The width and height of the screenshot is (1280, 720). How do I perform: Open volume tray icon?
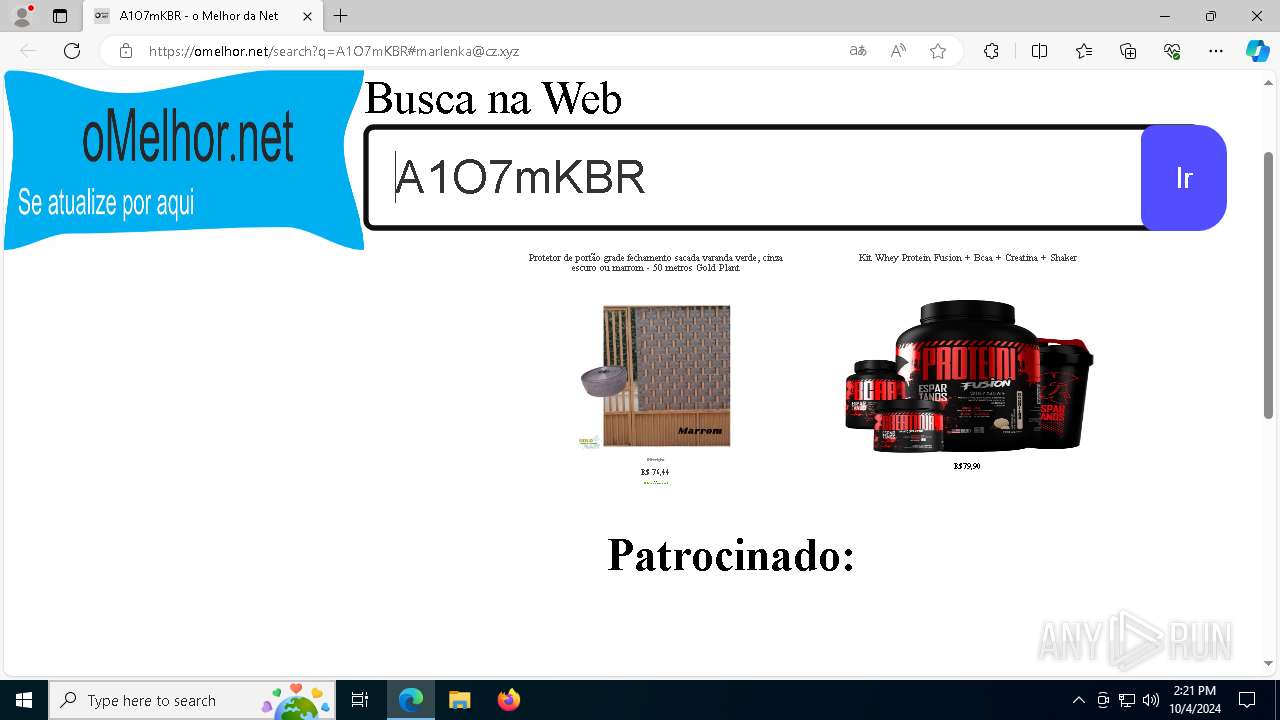tap(1151, 700)
